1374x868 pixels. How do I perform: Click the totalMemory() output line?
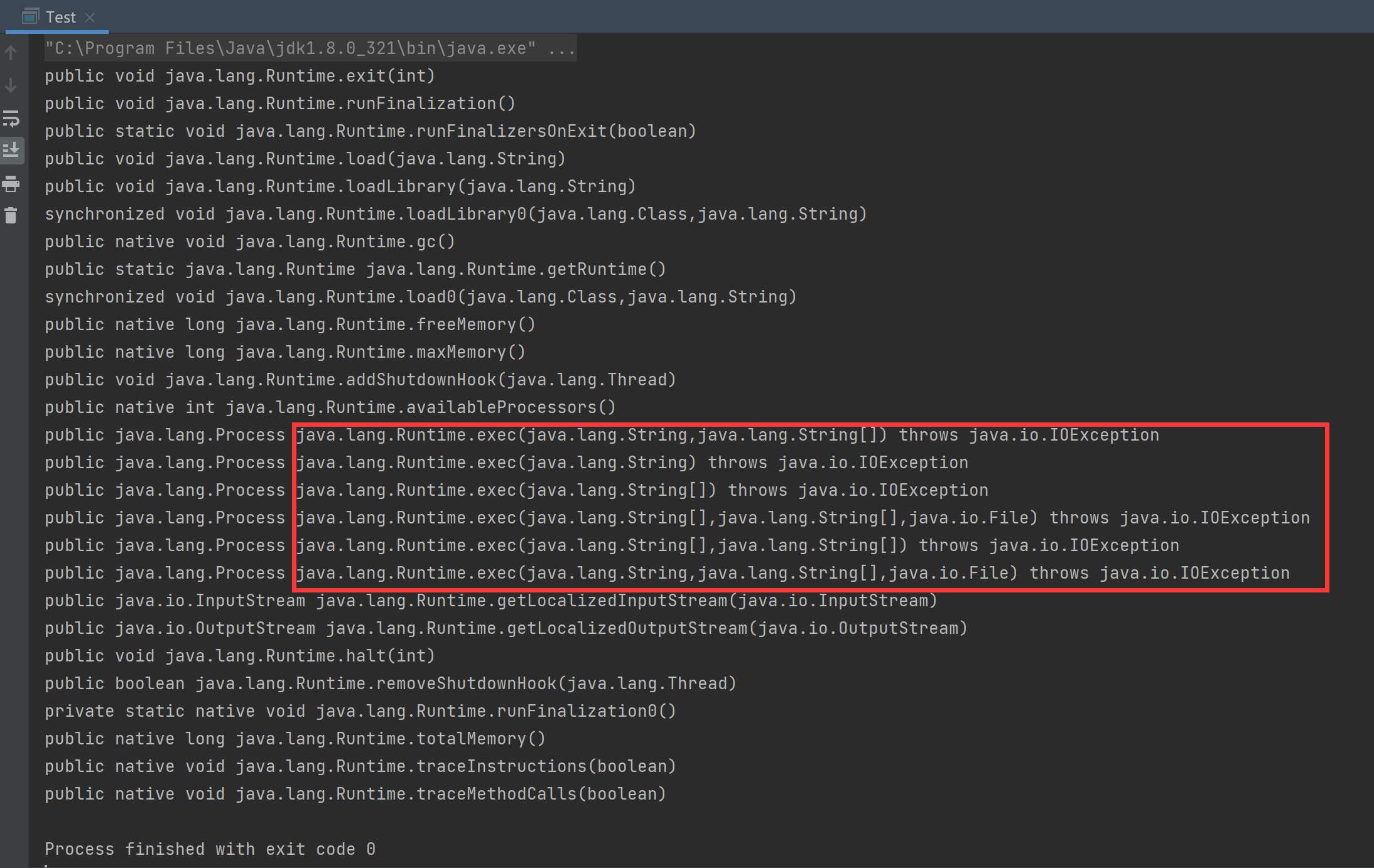click(295, 739)
